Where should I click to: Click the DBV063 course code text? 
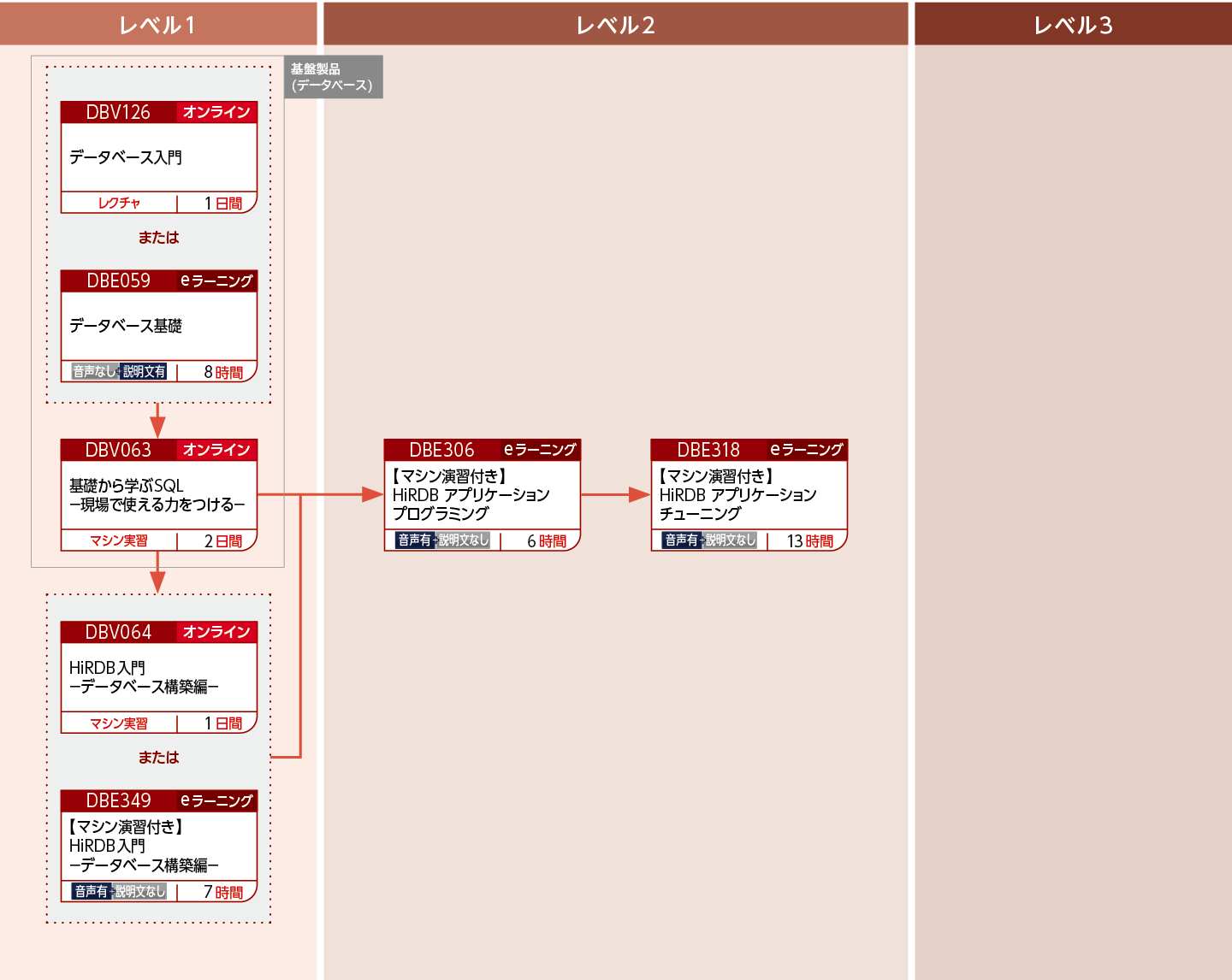click(x=118, y=450)
